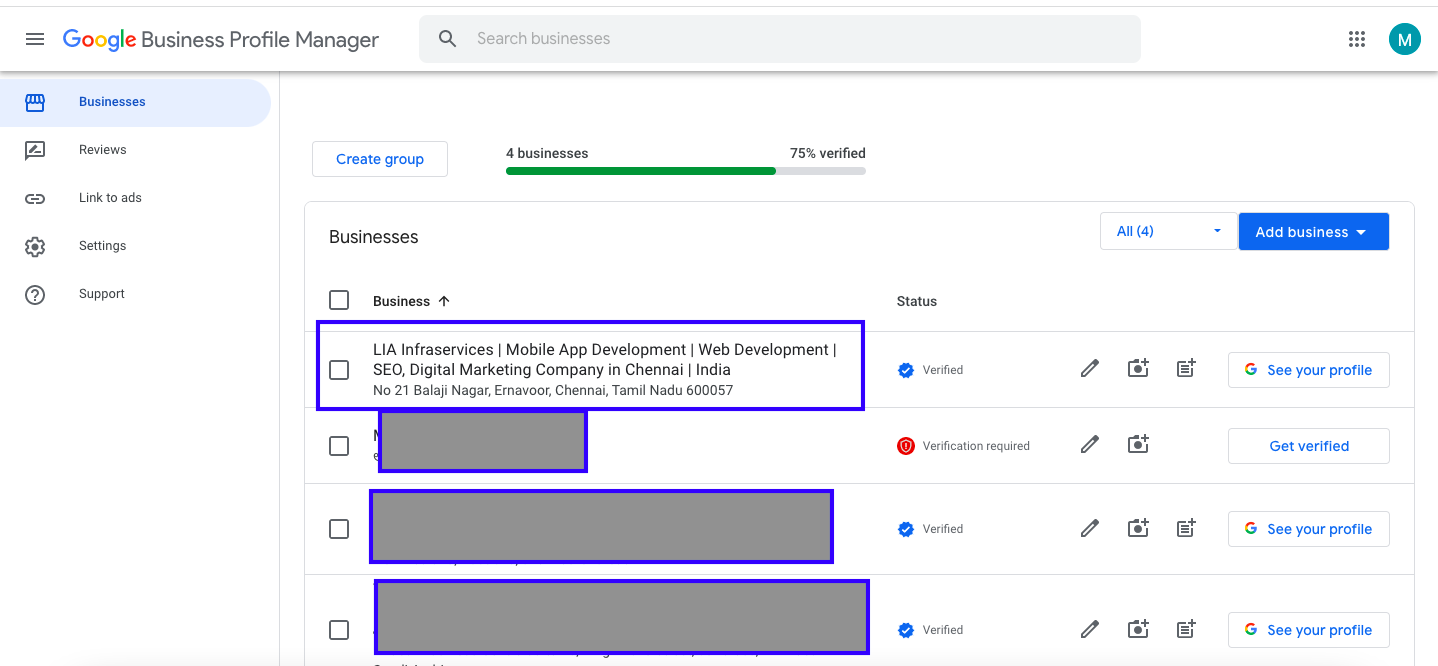Viewport: 1438px width, 666px height.
Task: Click the Create group button
Action: 380,159
